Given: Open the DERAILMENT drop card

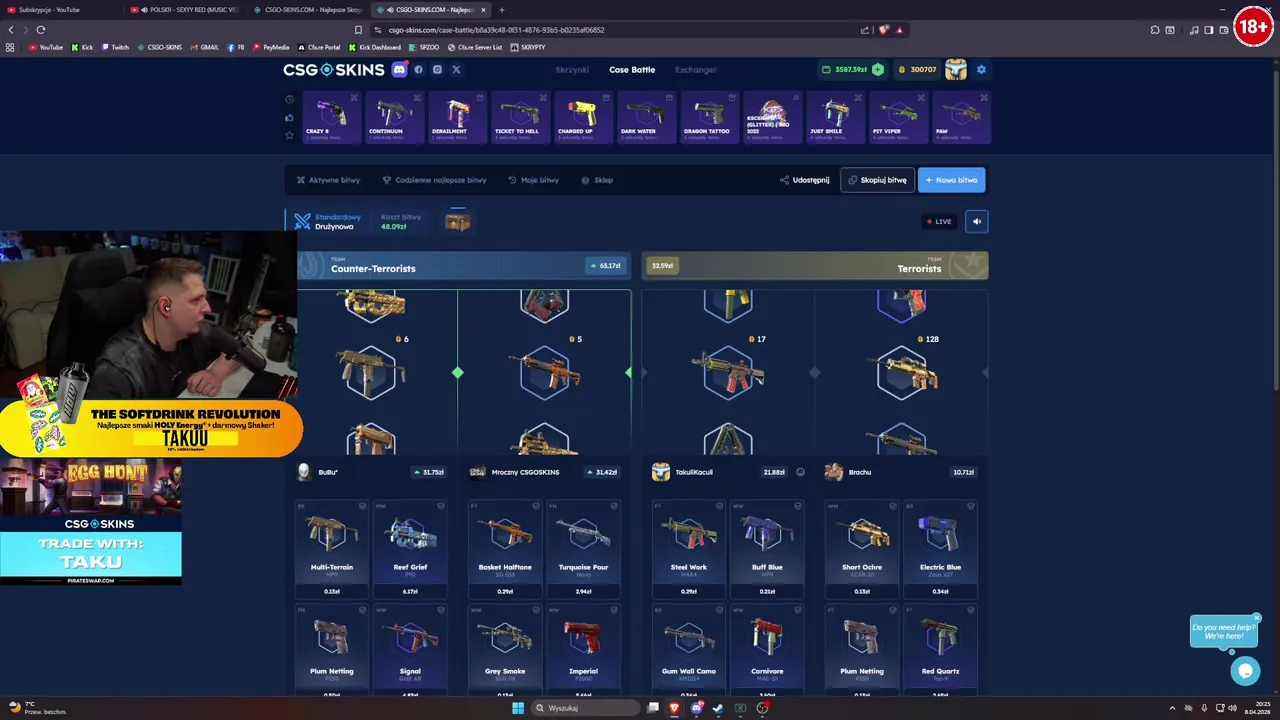Looking at the screenshot, I should click(456, 117).
